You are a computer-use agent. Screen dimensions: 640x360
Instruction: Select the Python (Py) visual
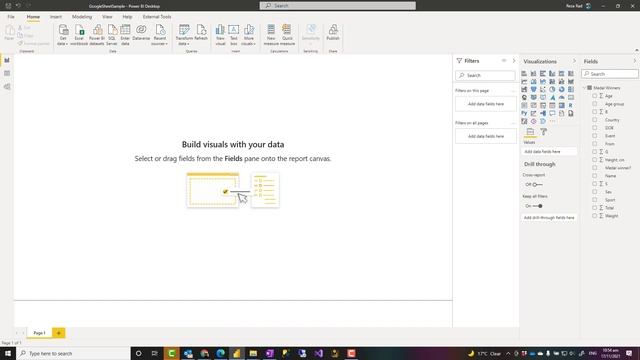524,113
